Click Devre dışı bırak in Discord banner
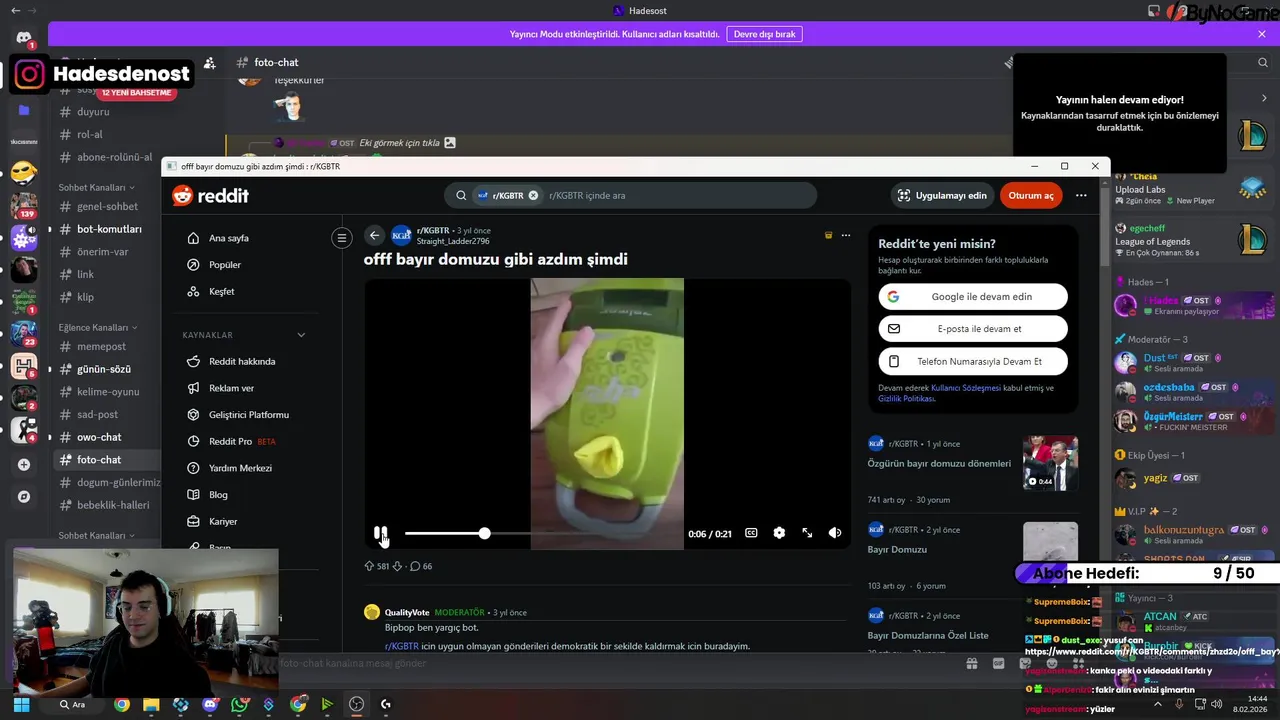Screen dimensions: 1280x720 pos(764,34)
